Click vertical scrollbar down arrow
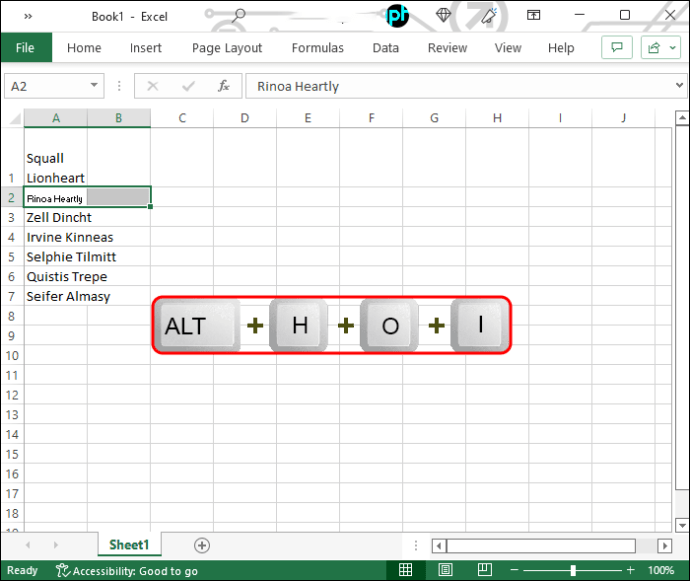This screenshot has height=581, width=690. coord(682,525)
